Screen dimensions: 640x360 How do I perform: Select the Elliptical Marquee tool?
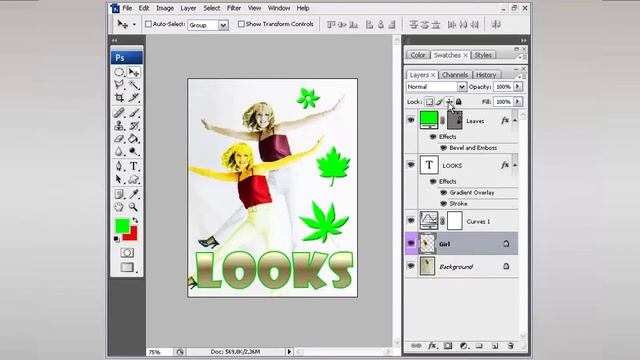119,72
